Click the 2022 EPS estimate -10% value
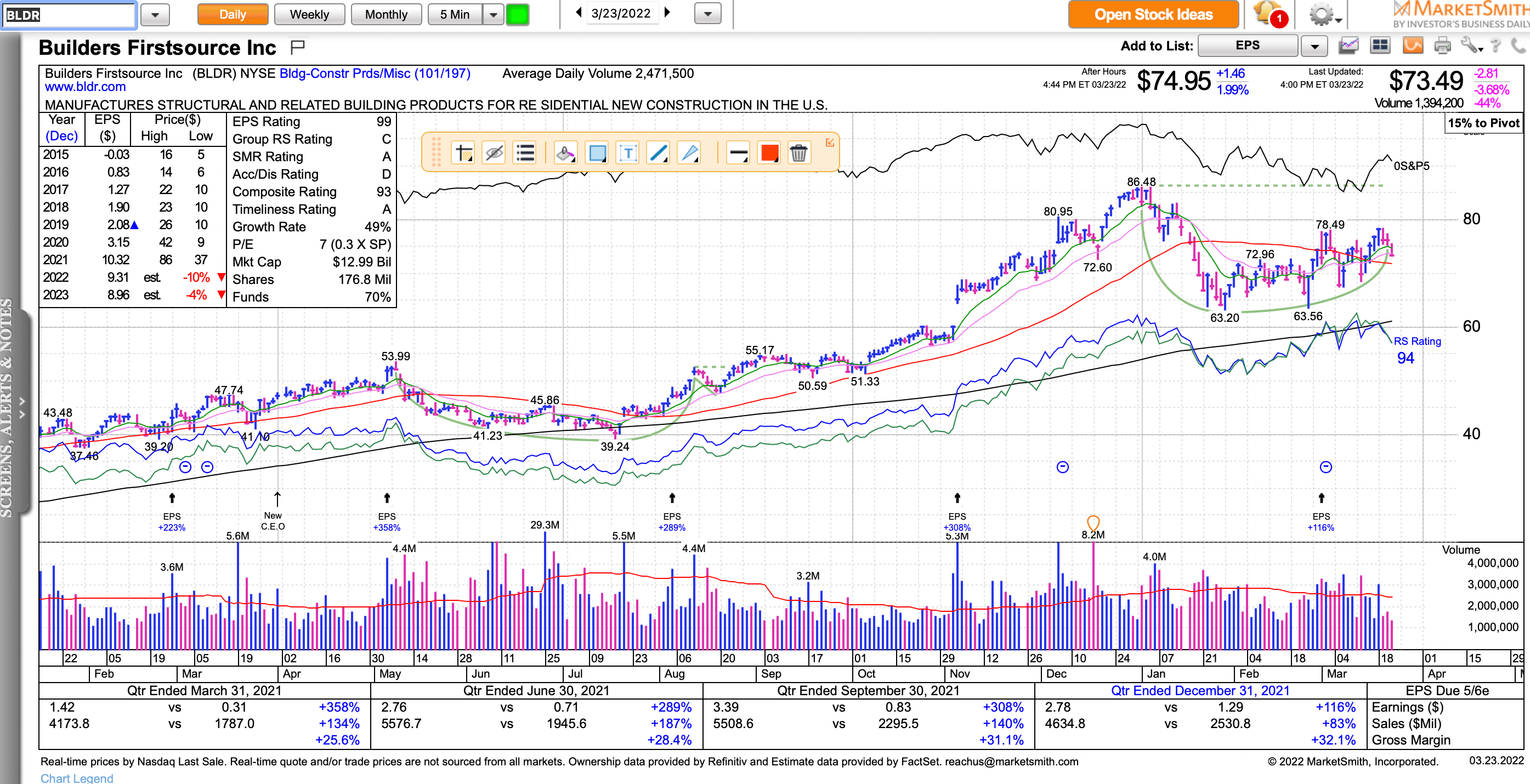 (x=196, y=277)
